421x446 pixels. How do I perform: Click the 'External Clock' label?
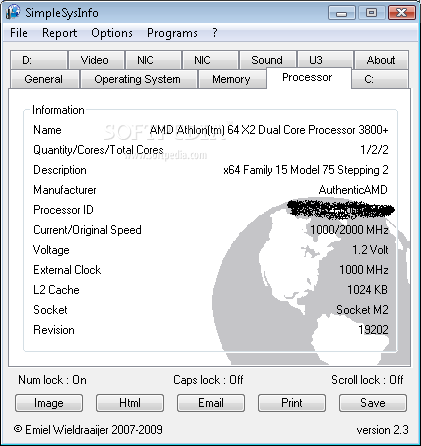[67, 270]
